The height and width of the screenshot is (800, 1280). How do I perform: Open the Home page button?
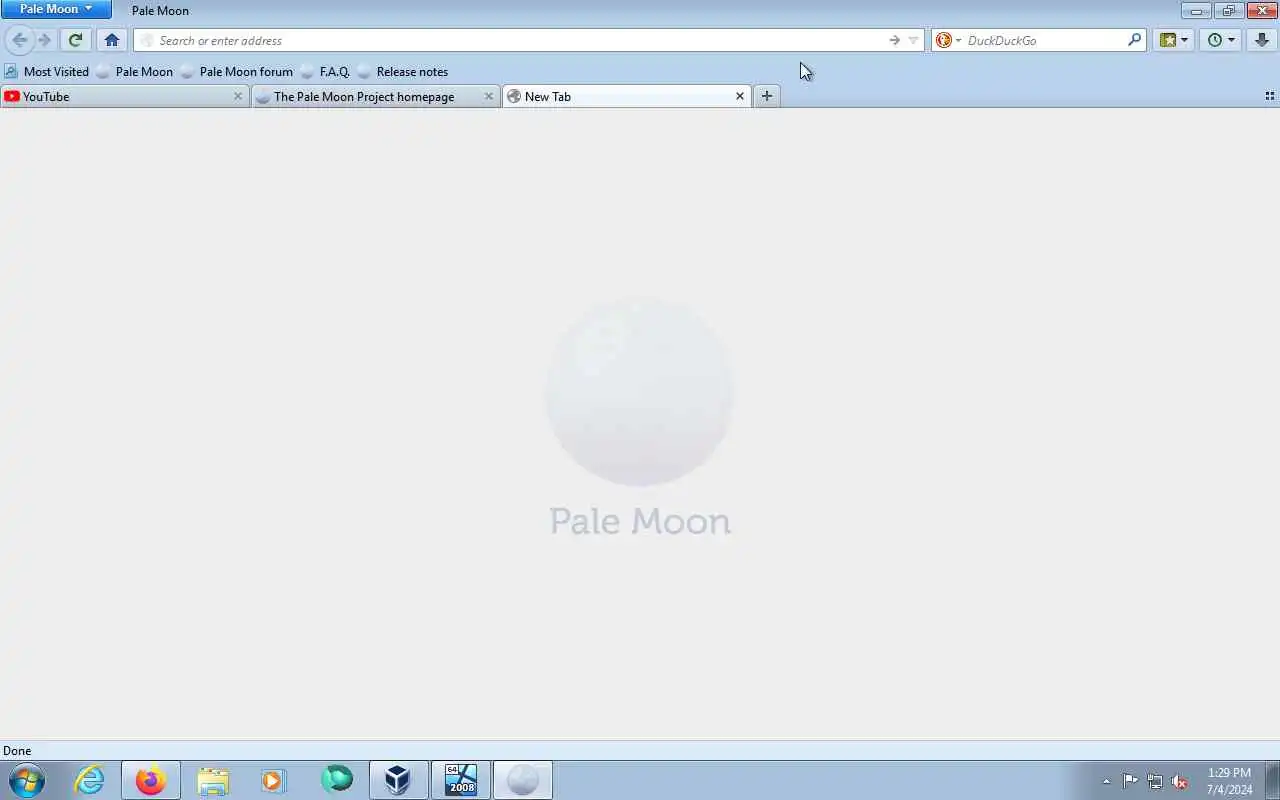[112, 40]
